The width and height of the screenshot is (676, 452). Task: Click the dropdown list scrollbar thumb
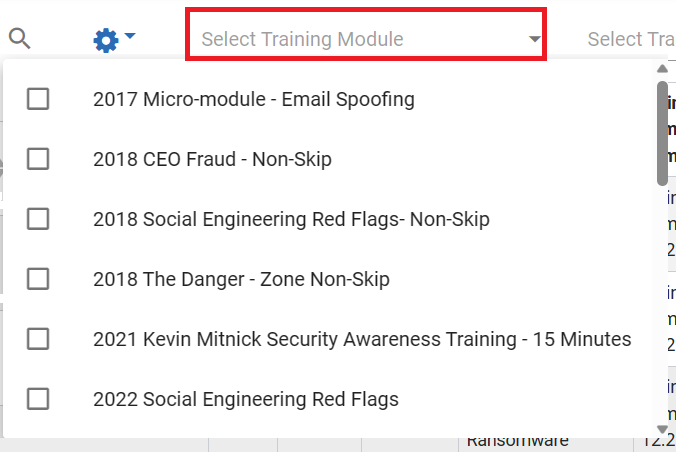click(662, 134)
